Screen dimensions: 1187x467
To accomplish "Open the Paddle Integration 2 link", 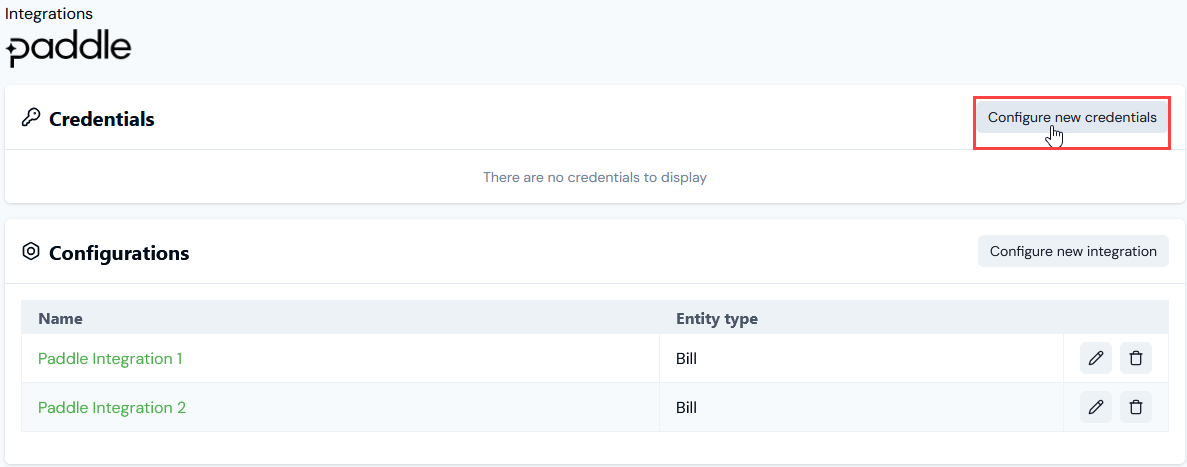I will [x=112, y=408].
